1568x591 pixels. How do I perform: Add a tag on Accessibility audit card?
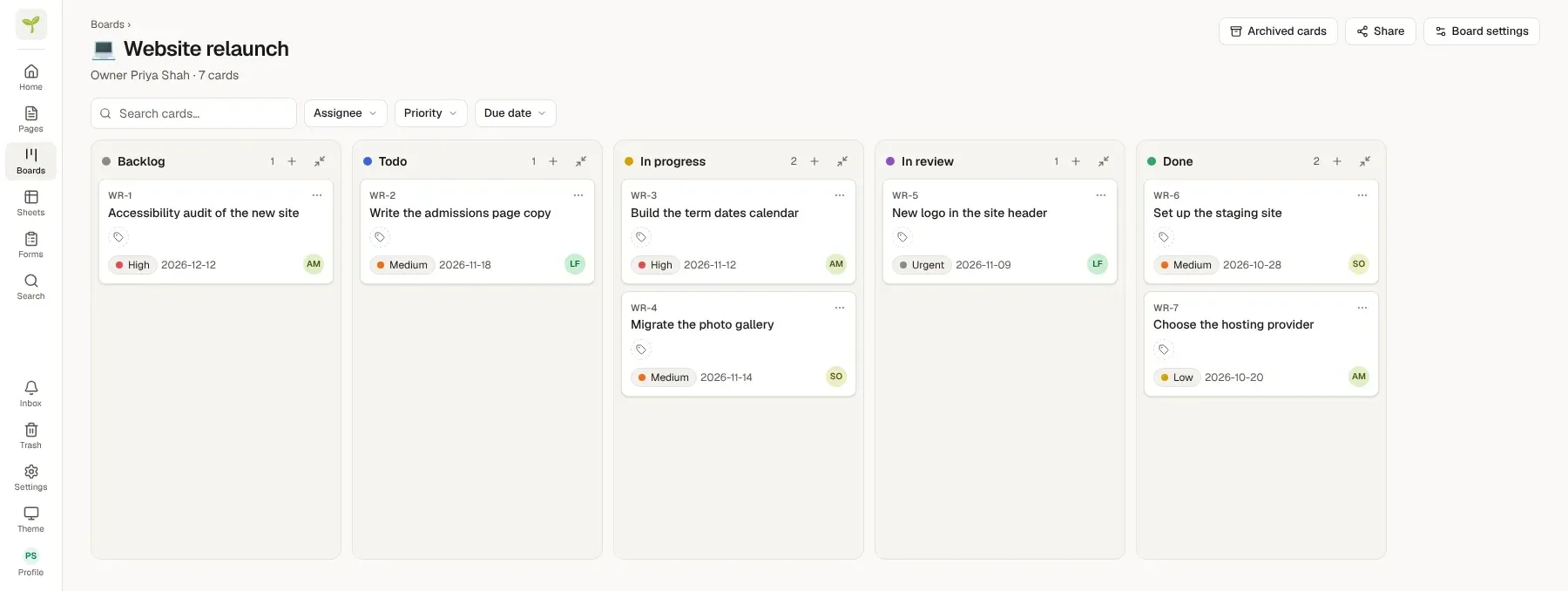click(118, 237)
